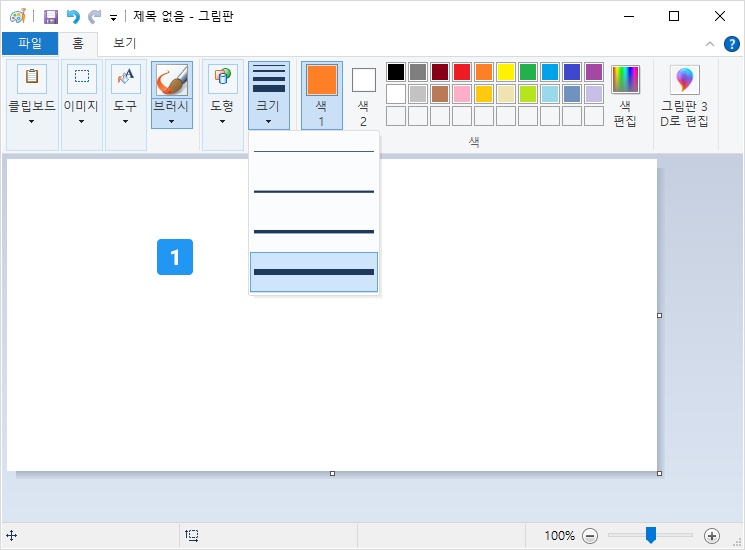Screen dimensions: 745x550
Task: Pick the purple color swatch
Action: [594, 72]
